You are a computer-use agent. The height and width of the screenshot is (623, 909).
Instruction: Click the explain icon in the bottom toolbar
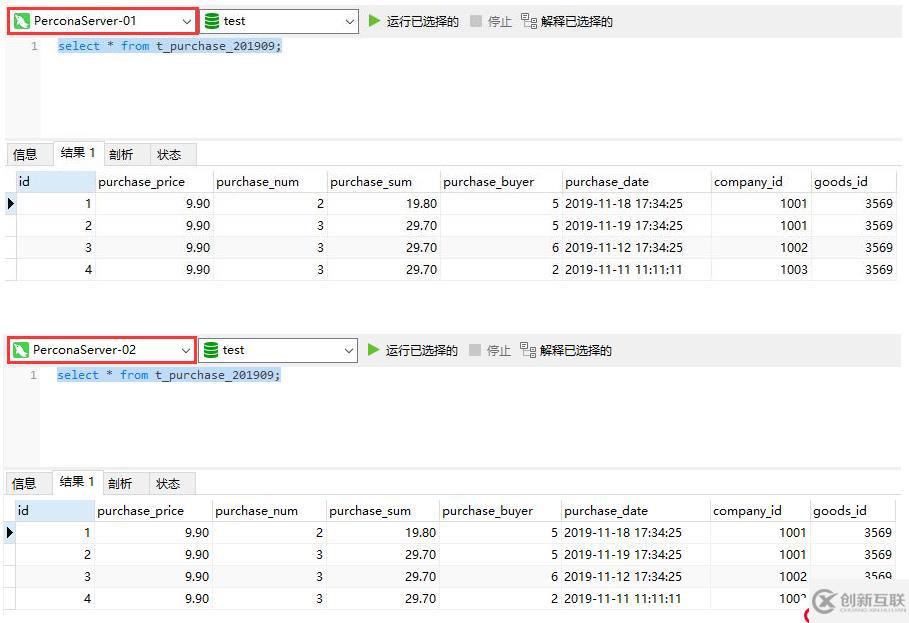coord(530,349)
